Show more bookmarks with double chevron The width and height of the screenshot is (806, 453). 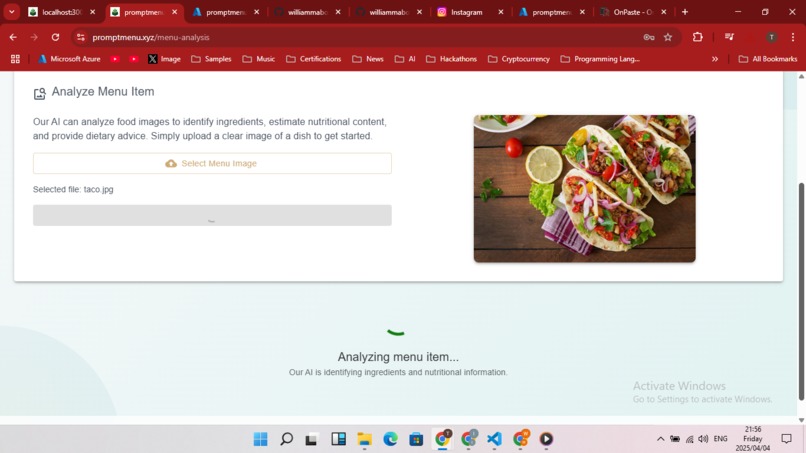click(x=715, y=59)
